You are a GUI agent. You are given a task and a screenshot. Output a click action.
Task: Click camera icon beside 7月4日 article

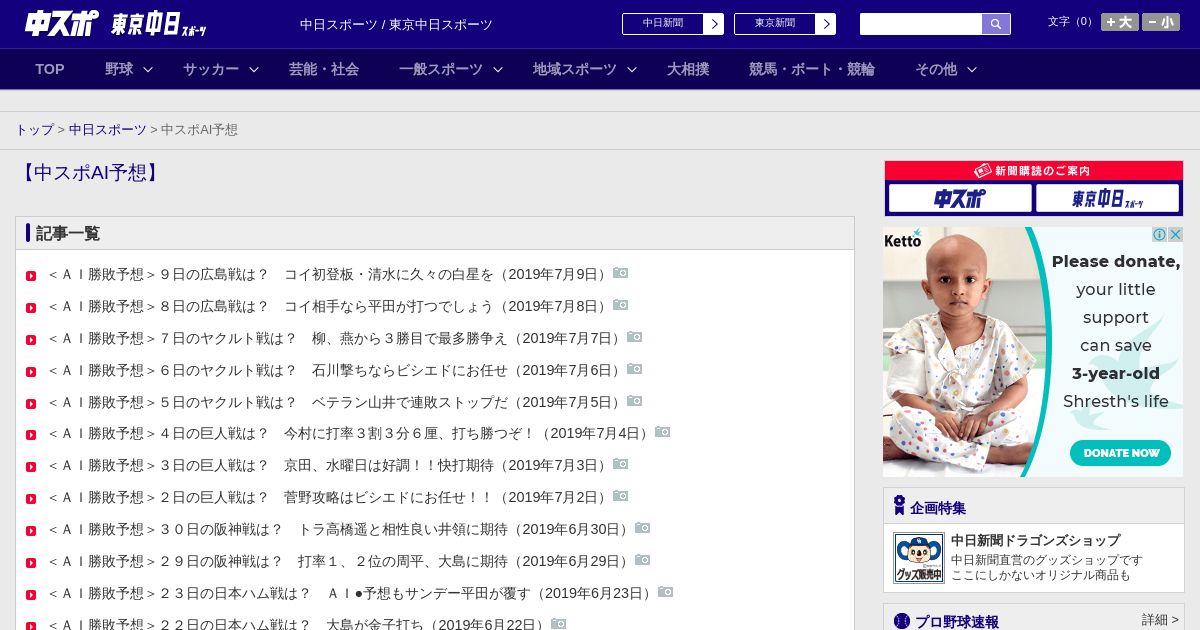point(663,432)
